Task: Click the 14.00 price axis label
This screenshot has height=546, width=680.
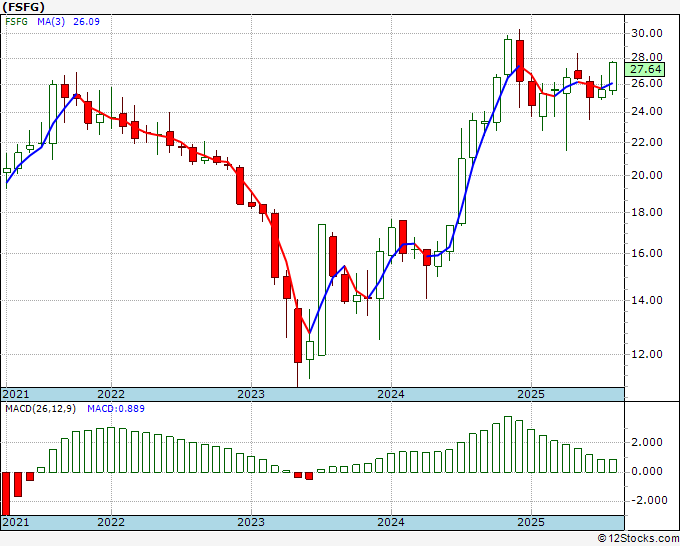Action: (x=647, y=300)
